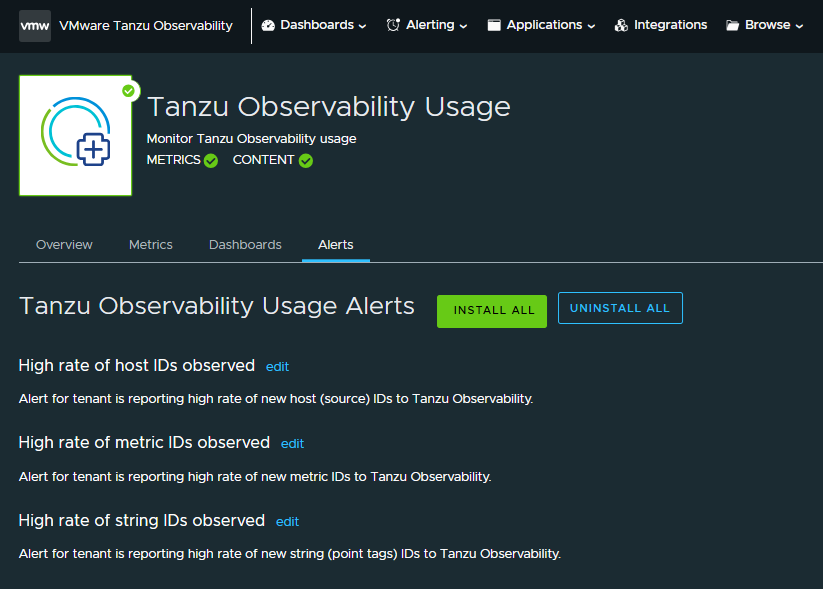
Task: Select the Dashboards tab below the header
Action: click(x=245, y=245)
